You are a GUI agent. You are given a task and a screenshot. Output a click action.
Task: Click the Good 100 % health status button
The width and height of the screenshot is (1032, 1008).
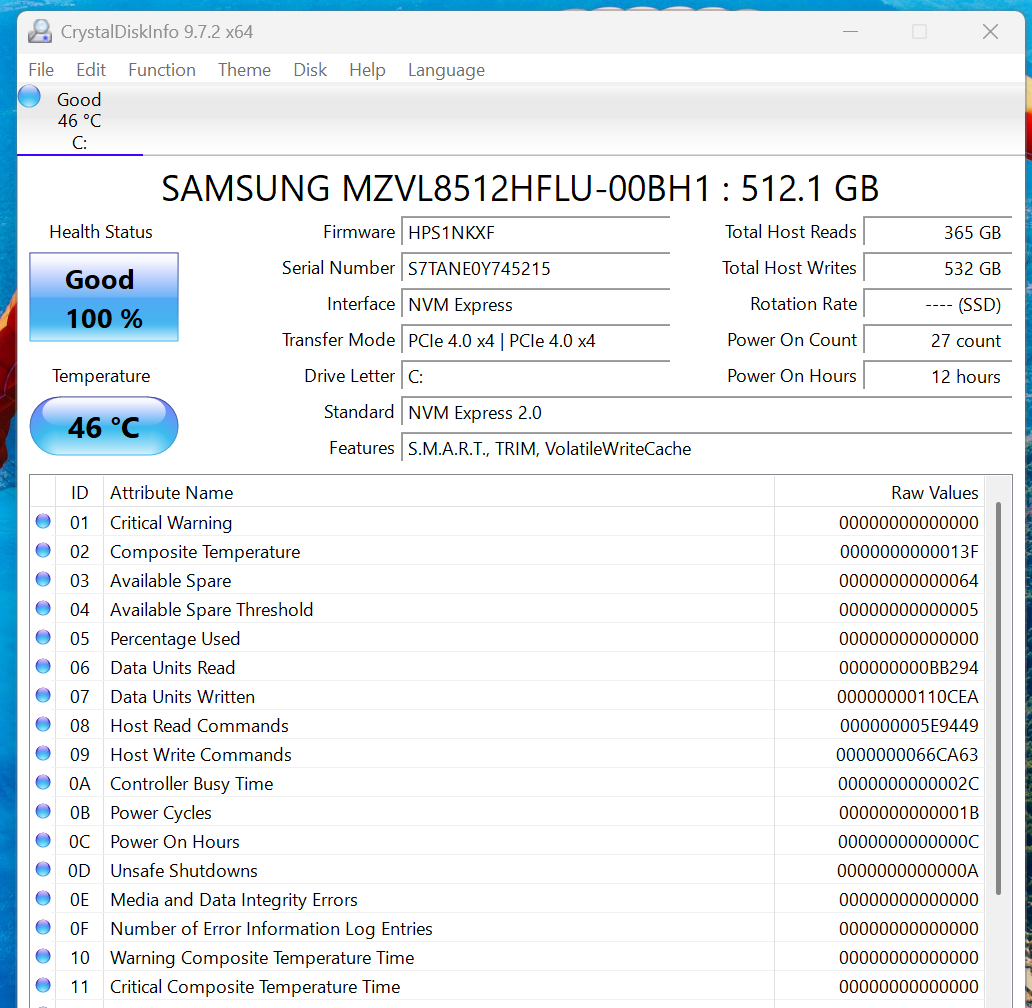[x=104, y=298]
